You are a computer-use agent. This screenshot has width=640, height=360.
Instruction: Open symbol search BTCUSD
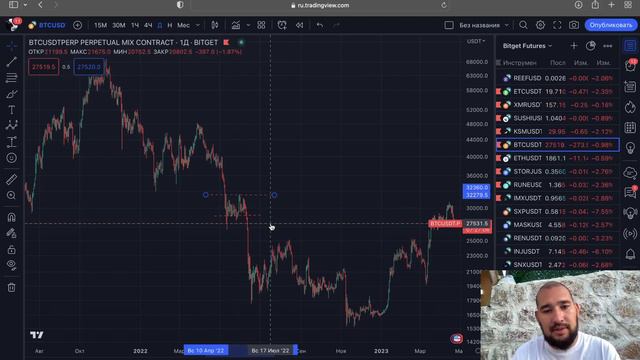pos(47,25)
